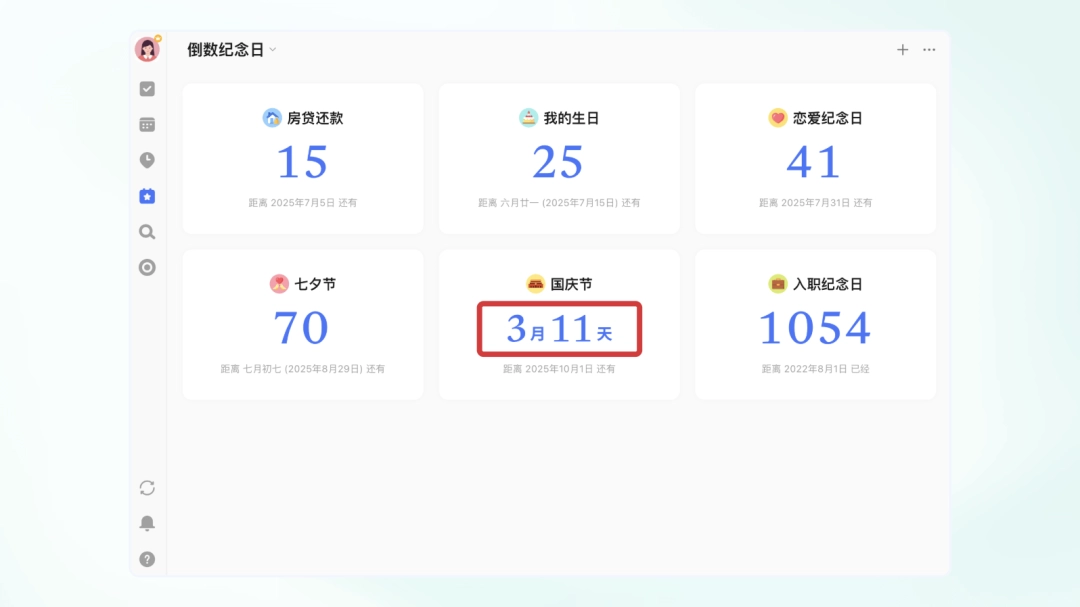
Task: Open the anniversary countdown view icon
Action: tap(147, 196)
